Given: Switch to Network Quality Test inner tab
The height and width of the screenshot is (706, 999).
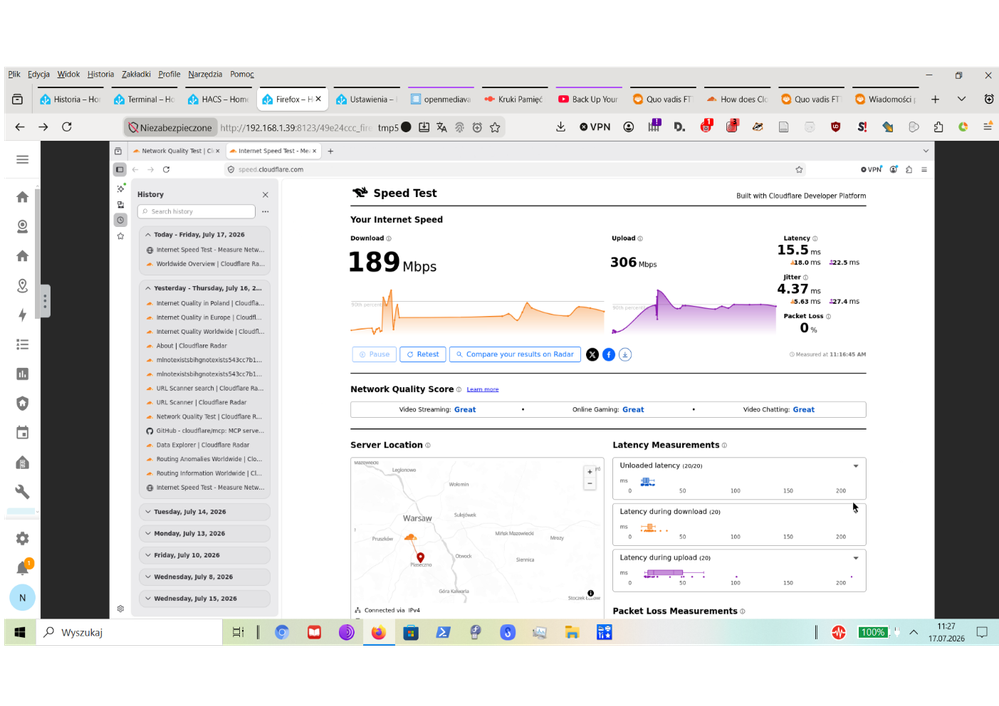Looking at the screenshot, I should tap(176, 151).
